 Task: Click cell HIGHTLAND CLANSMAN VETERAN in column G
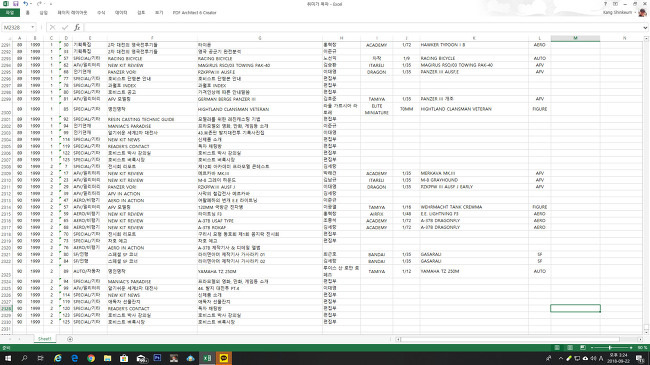[x=260, y=109]
